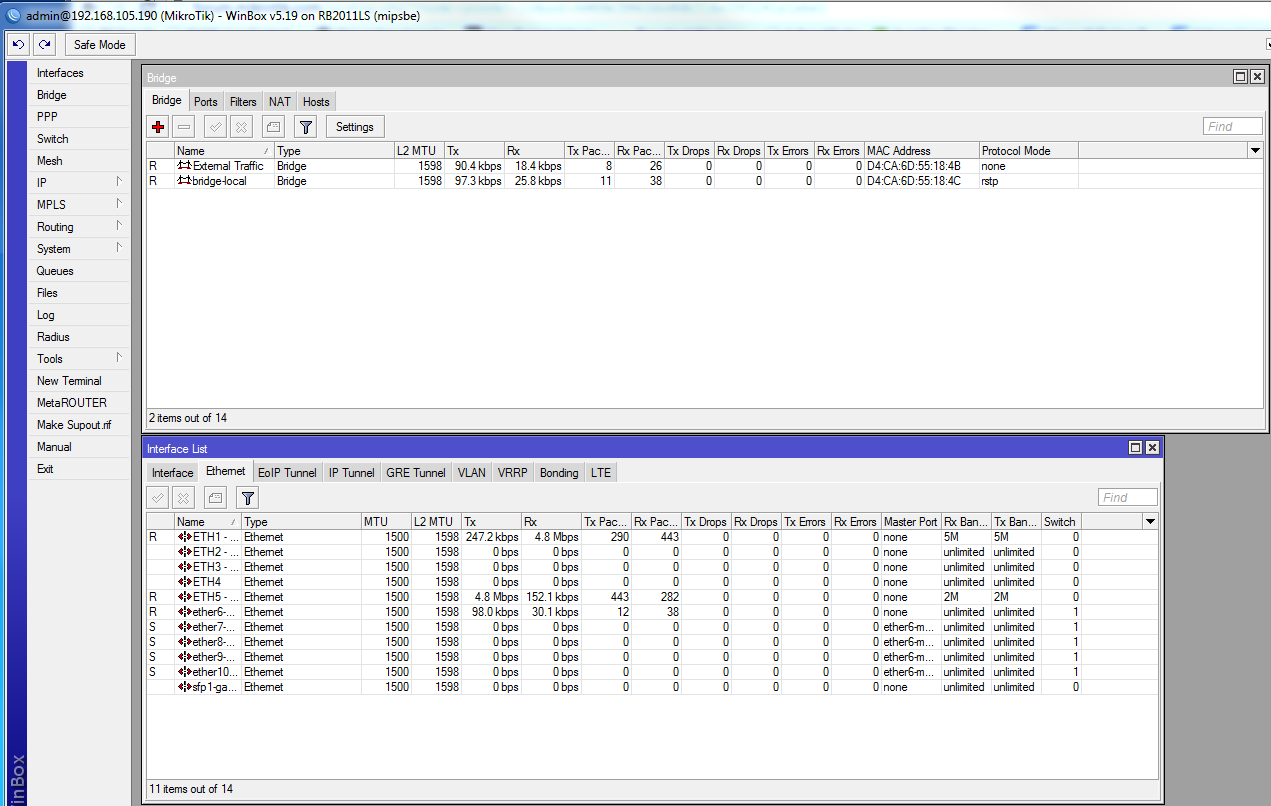The image size is (1271, 806).
Task: Expand the MPLS submenu in the sidebar
Action: [79, 205]
